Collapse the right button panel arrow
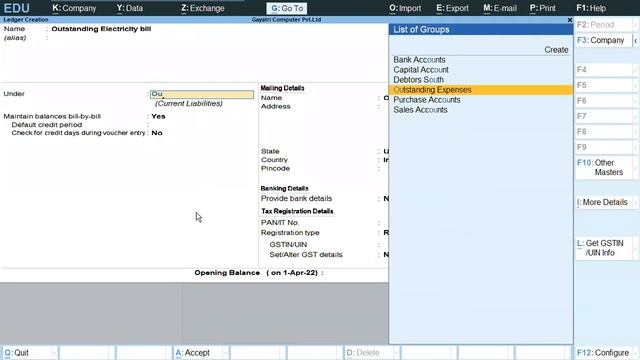The width and height of the screenshot is (640, 360). tap(636, 40)
